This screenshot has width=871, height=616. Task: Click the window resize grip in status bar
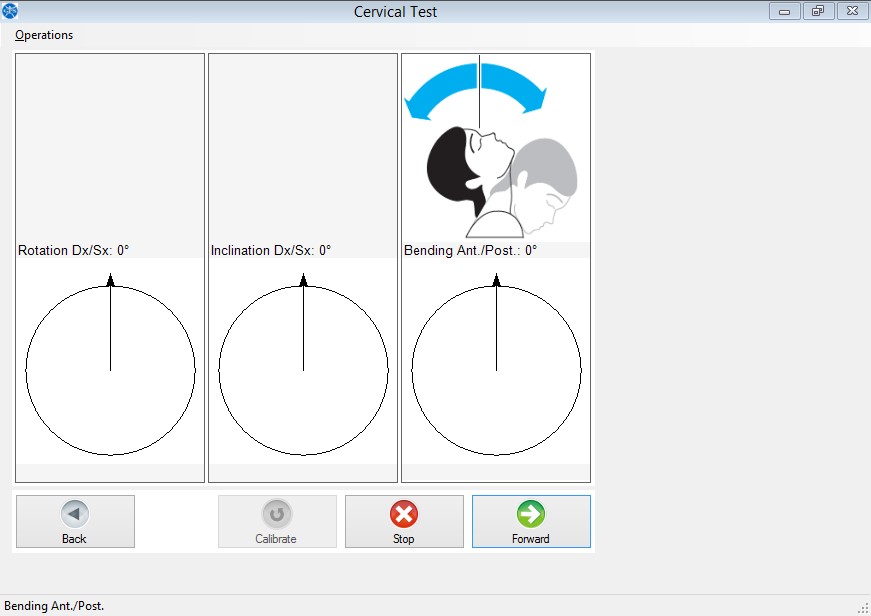(864, 609)
